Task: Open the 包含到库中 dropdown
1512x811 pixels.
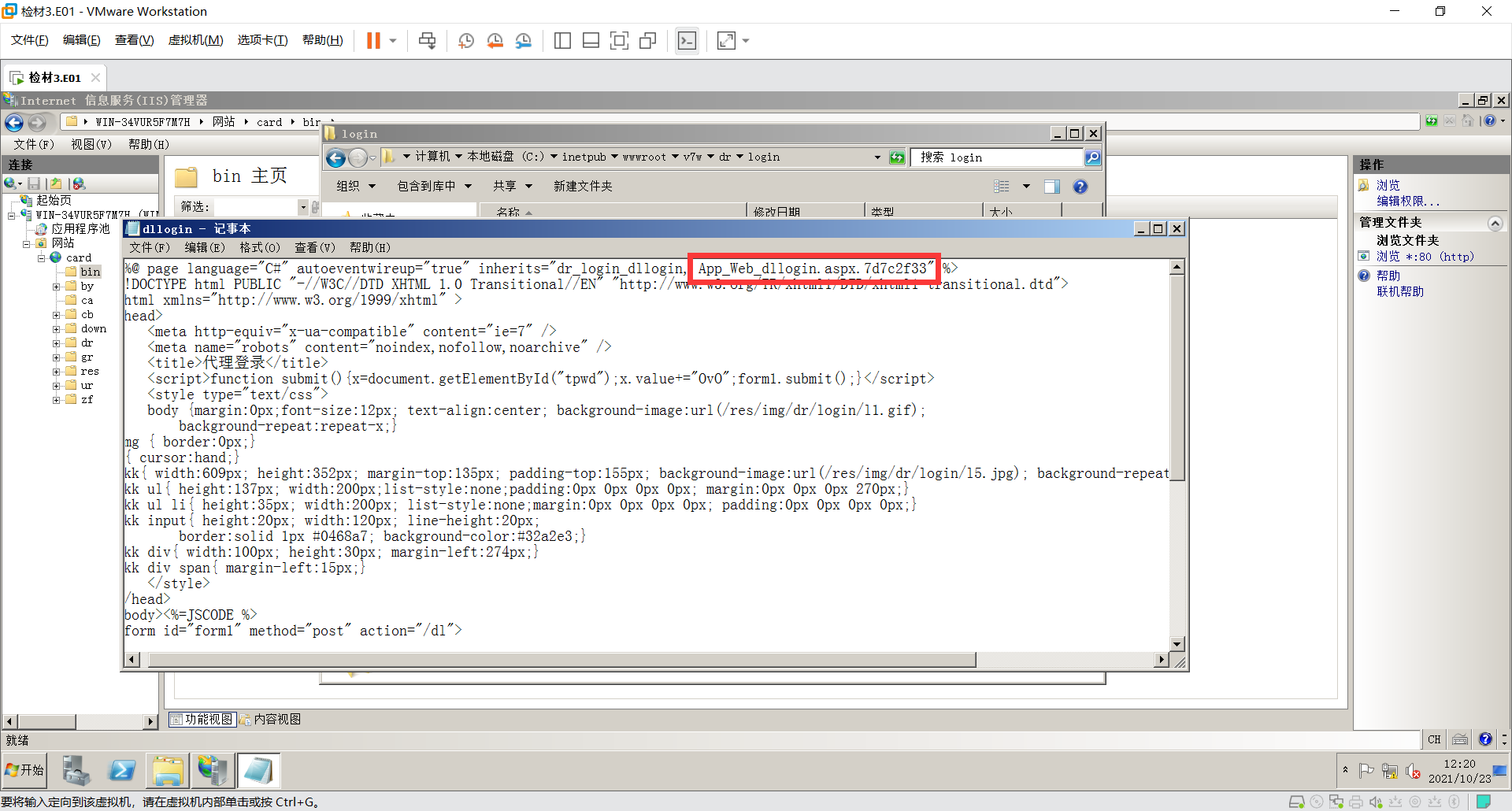Action: (x=434, y=187)
